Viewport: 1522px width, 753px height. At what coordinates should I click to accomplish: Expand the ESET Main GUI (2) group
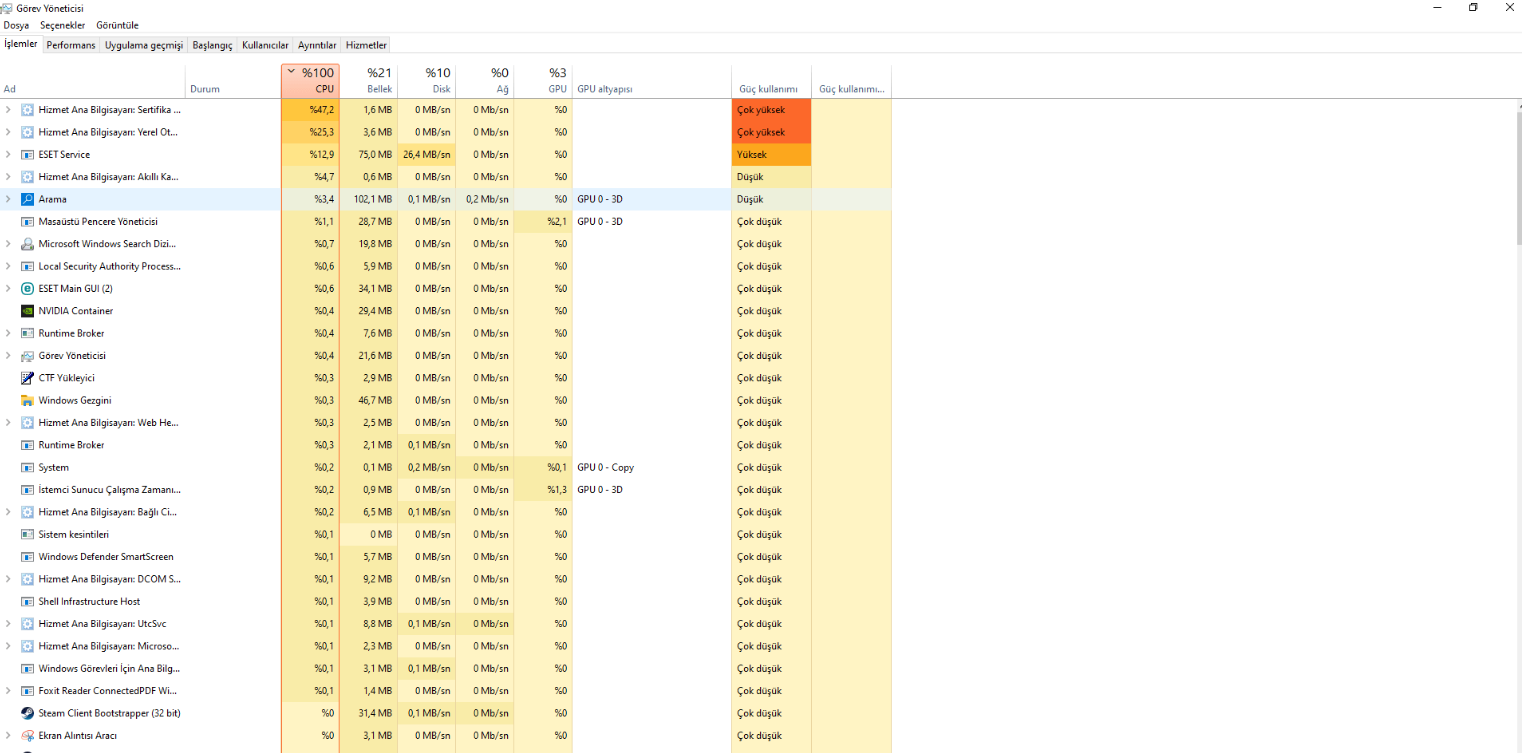[8, 288]
